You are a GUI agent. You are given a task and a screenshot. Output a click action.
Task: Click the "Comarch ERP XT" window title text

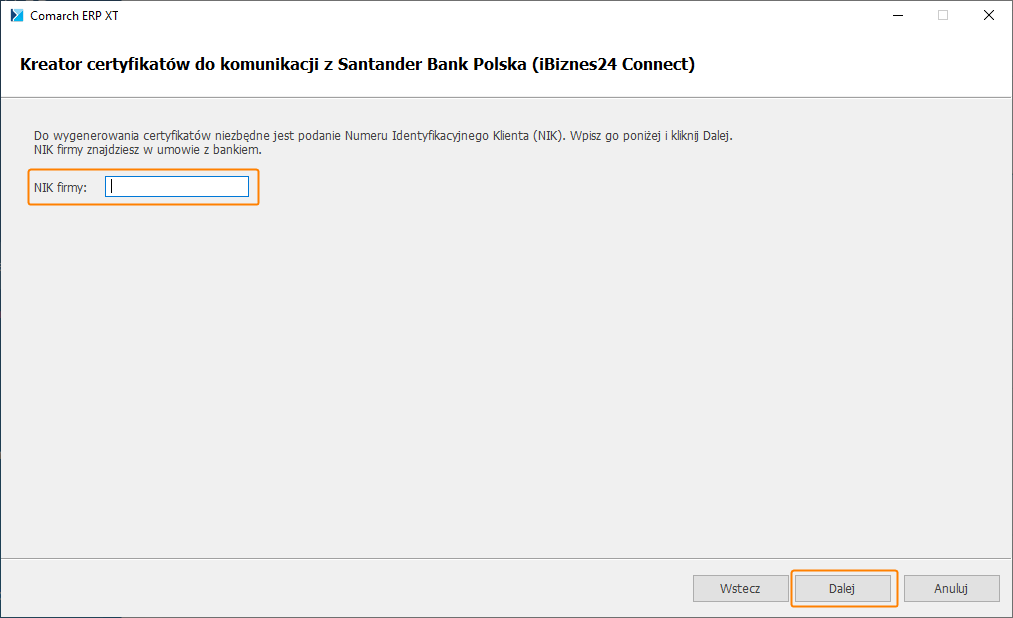point(74,16)
